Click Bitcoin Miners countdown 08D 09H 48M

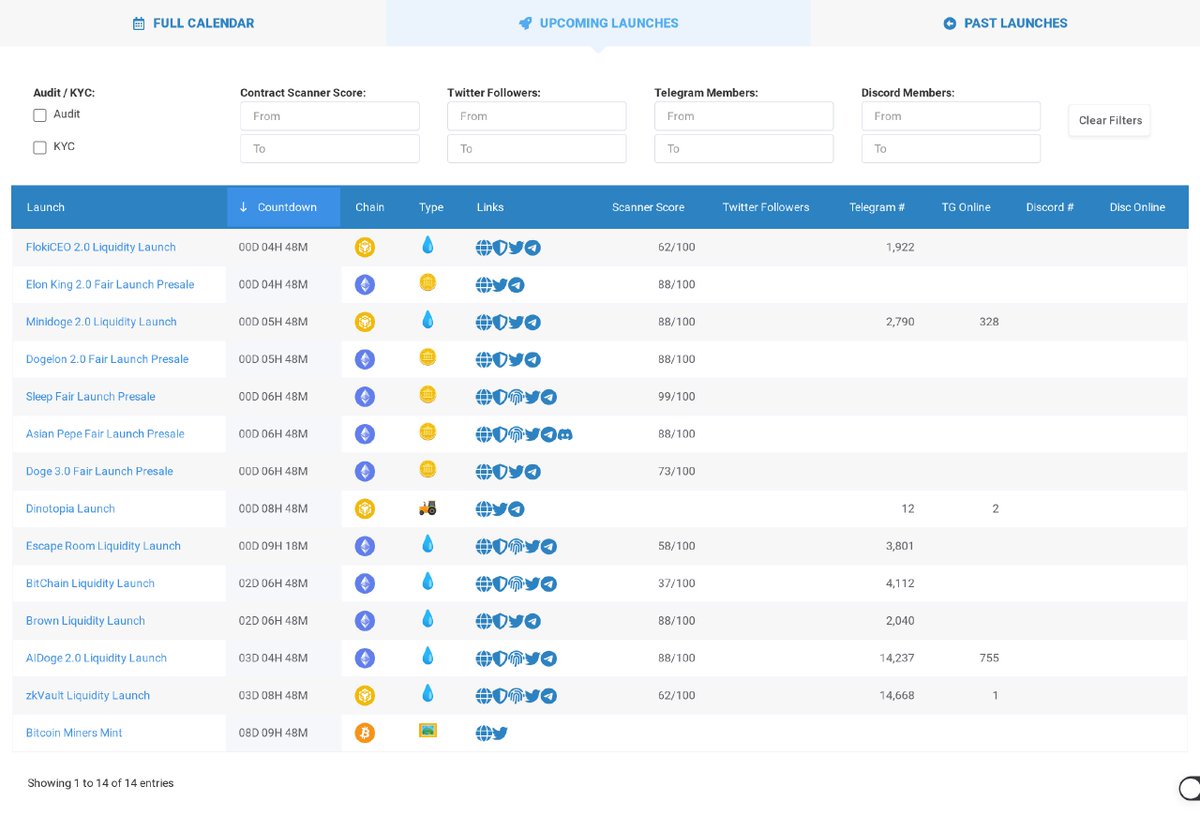tap(273, 733)
